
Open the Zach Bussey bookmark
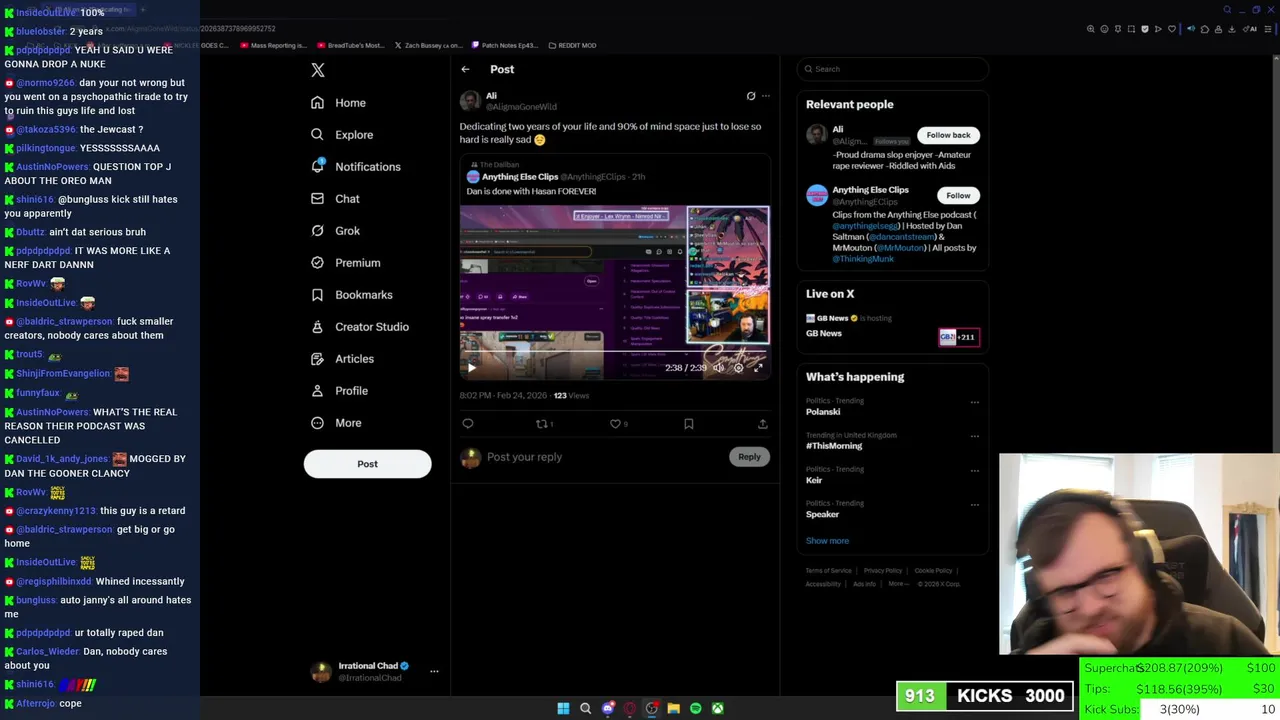pos(427,45)
